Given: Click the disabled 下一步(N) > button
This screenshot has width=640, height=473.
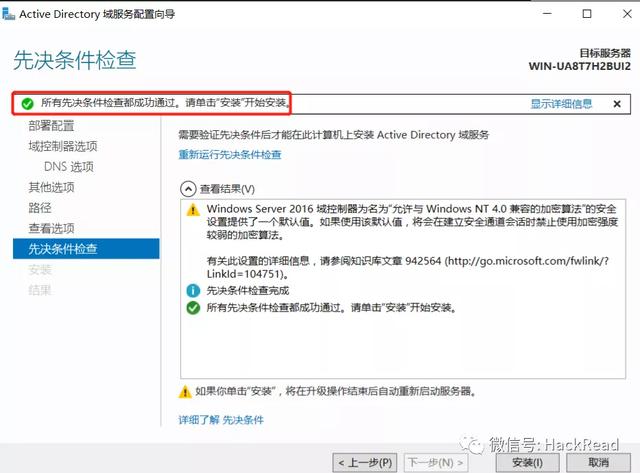Looking at the screenshot, I should pyautogui.click(x=436, y=463).
